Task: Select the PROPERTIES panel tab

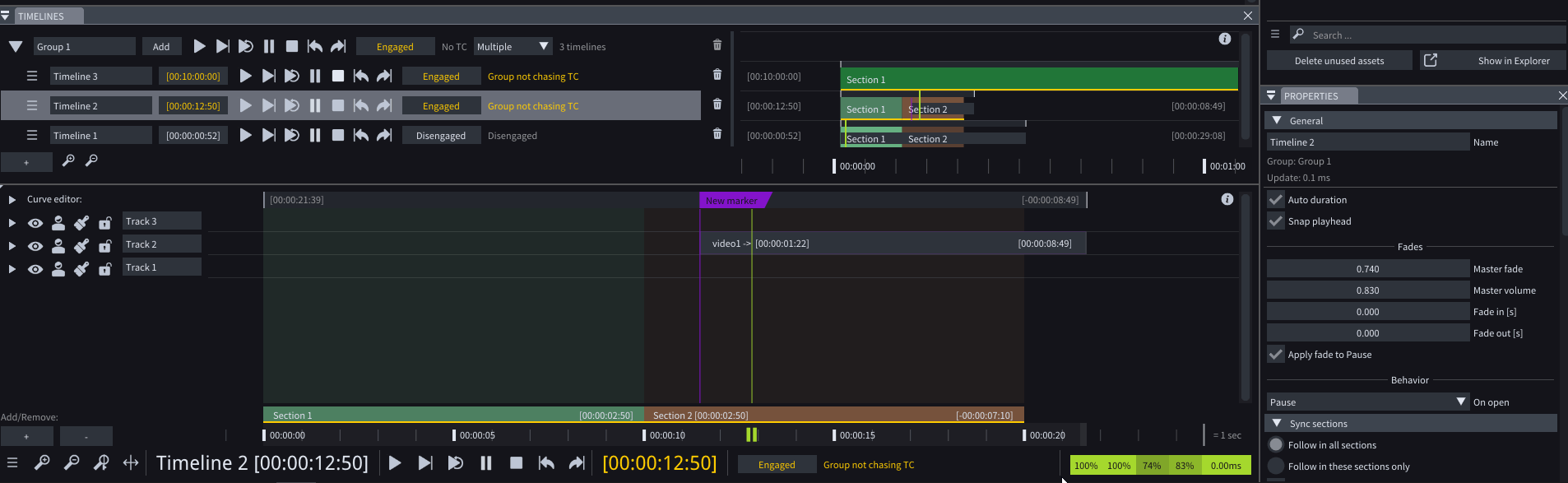Action: coord(1311,96)
